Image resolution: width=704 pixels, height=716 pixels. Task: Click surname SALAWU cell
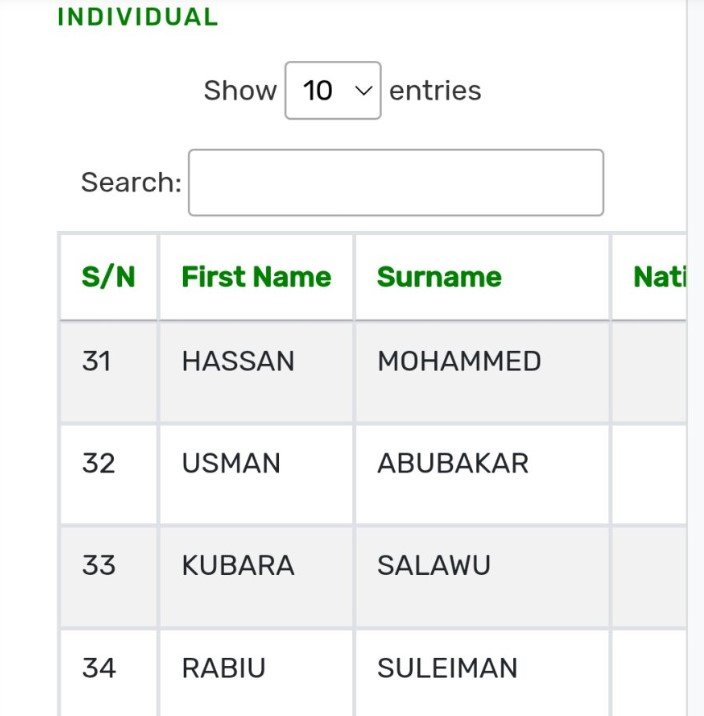point(434,566)
